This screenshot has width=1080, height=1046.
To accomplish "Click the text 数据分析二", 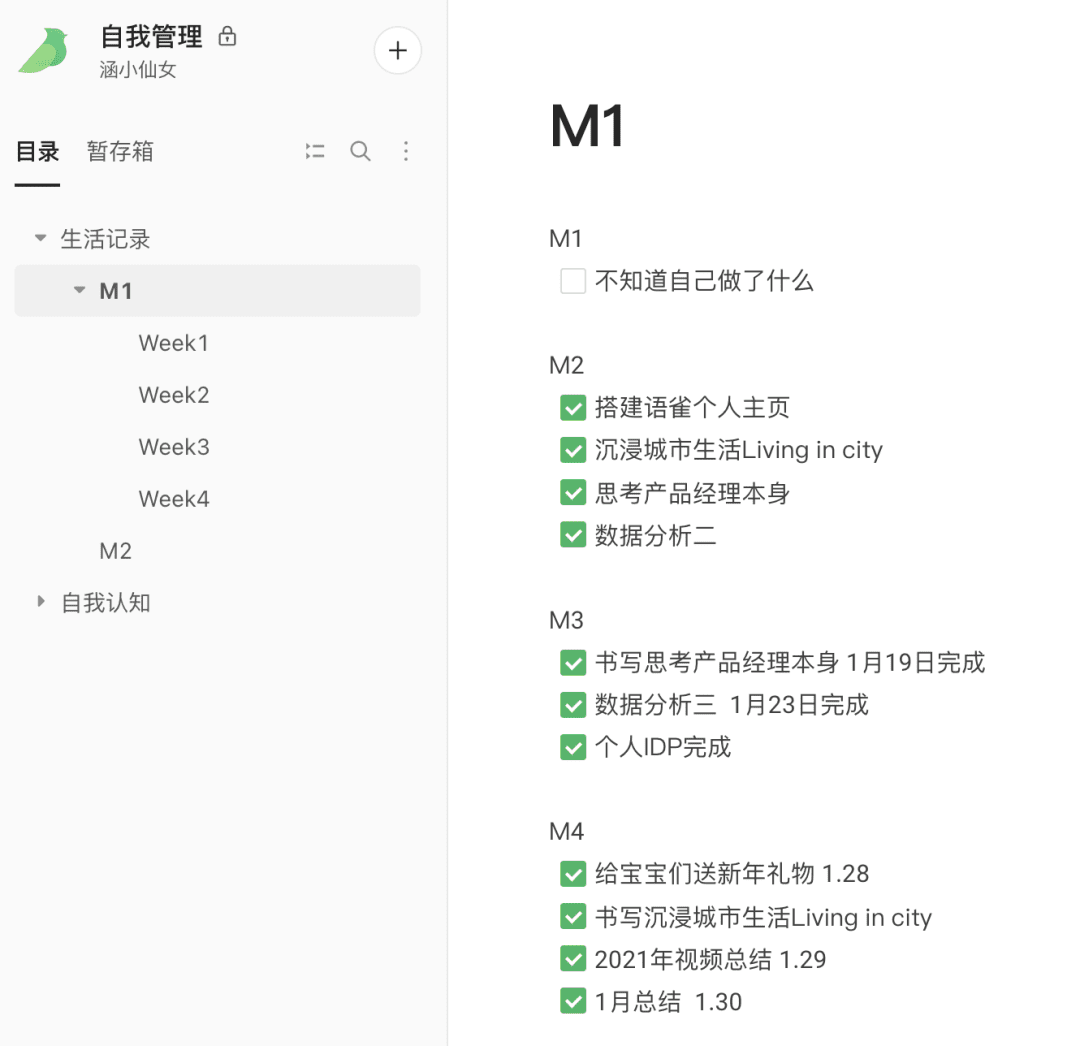I will pos(655,535).
